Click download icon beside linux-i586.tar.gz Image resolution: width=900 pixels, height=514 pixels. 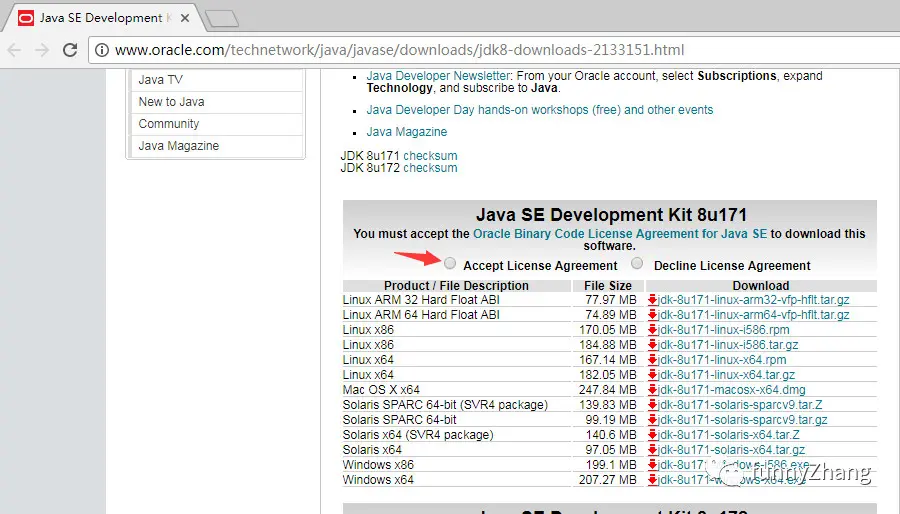tap(652, 345)
